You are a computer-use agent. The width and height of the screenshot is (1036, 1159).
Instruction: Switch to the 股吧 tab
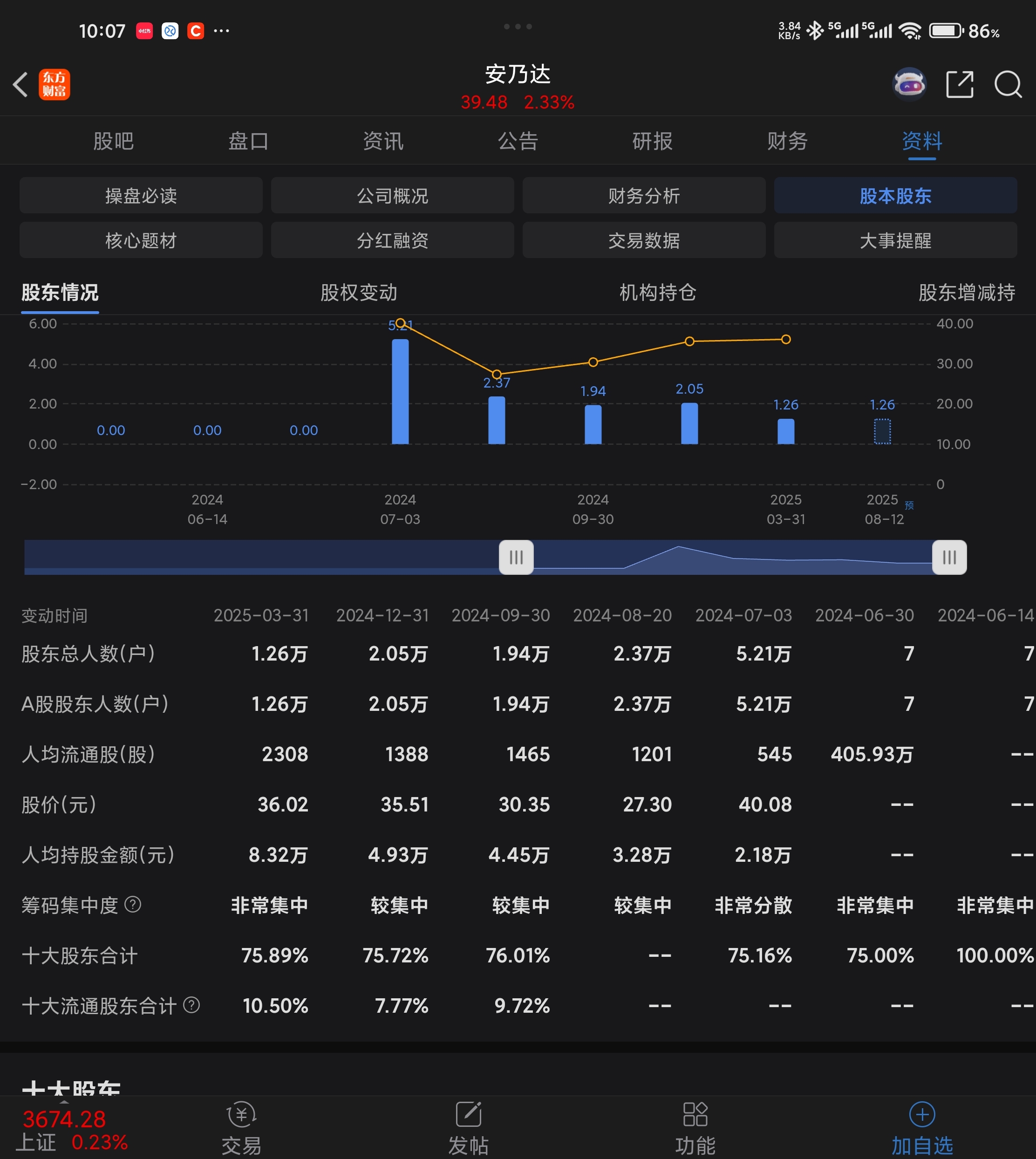(x=113, y=141)
